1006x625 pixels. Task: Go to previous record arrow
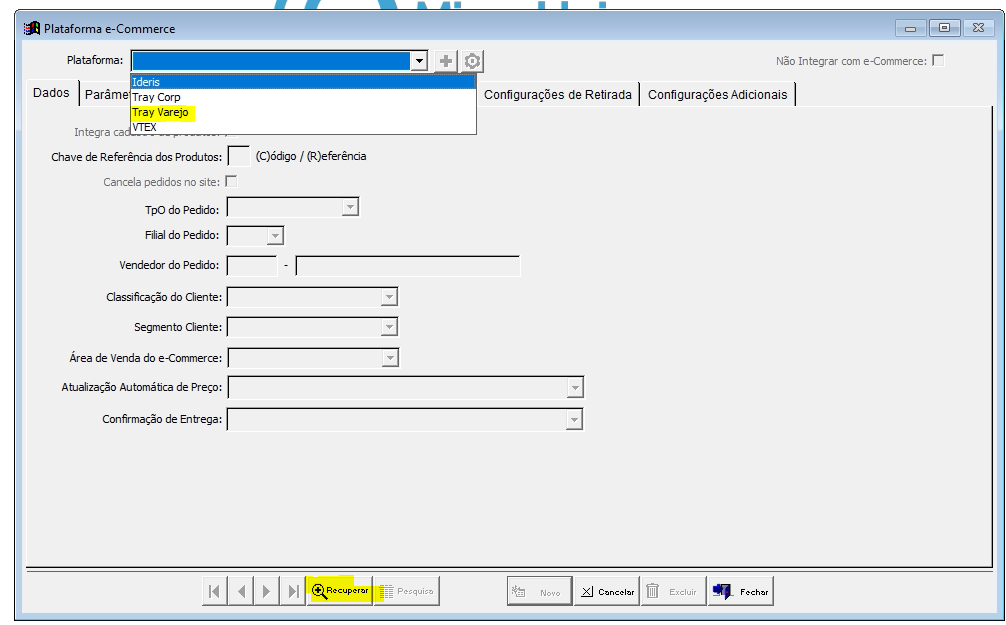click(241, 591)
